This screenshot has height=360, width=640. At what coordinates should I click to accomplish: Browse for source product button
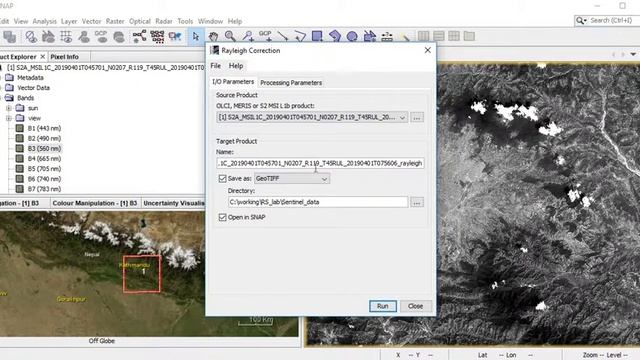(x=417, y=118)
